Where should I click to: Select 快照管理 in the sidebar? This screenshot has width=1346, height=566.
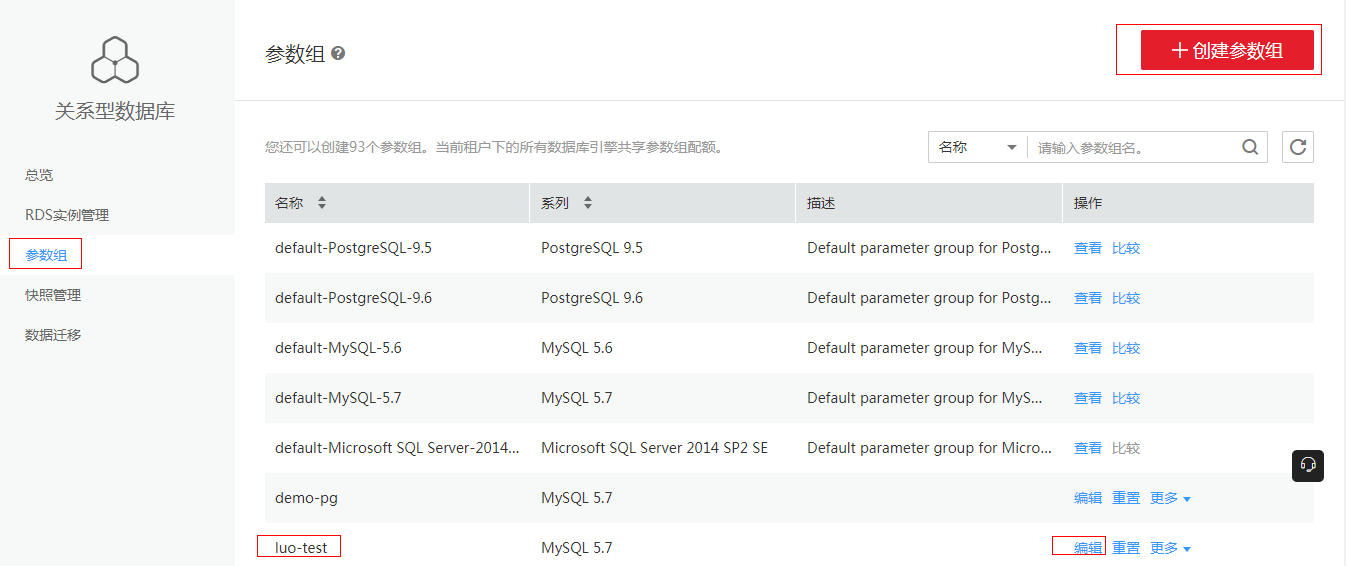tap(53, 295)
